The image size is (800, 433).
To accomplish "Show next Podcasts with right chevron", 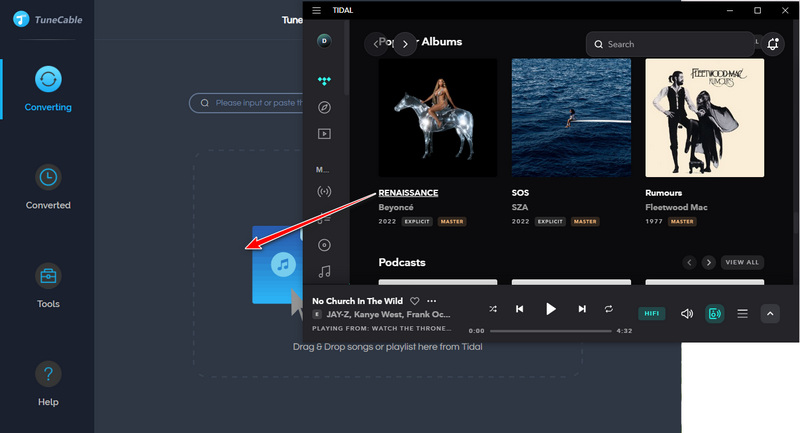I will 708,262.
